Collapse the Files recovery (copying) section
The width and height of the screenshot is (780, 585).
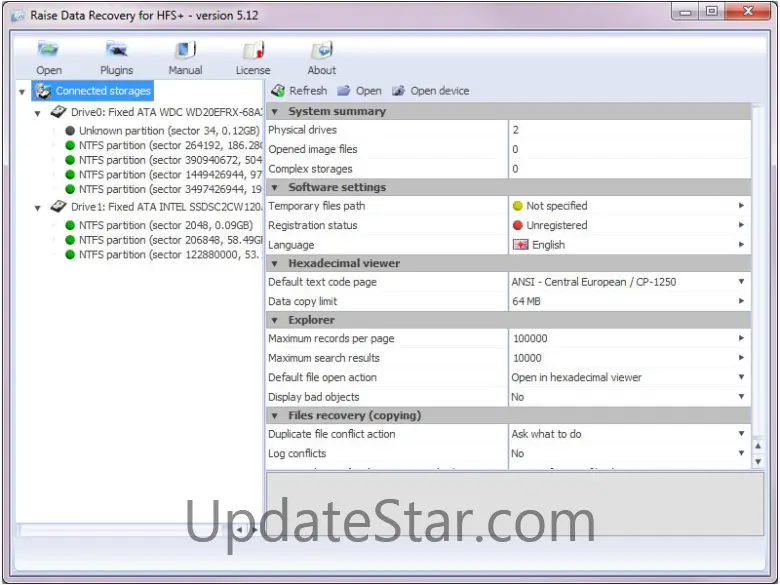click(275, 415)
